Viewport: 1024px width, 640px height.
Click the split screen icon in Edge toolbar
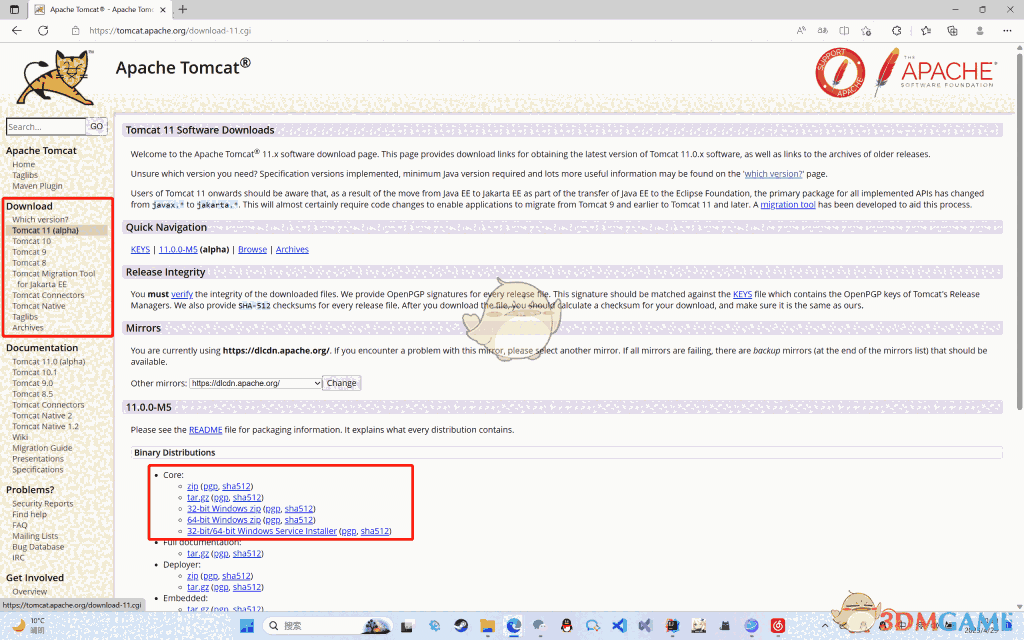pos(843,31)
